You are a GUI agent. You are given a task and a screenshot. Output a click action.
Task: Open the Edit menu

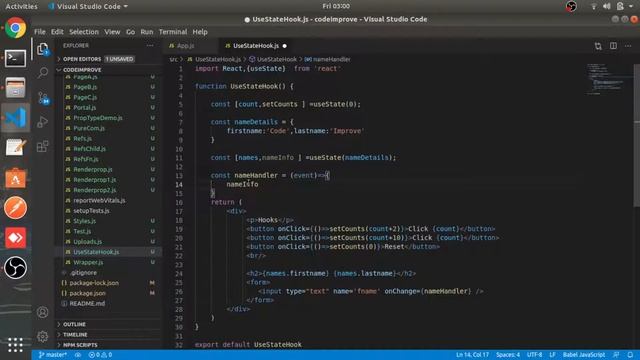(57, 32)
